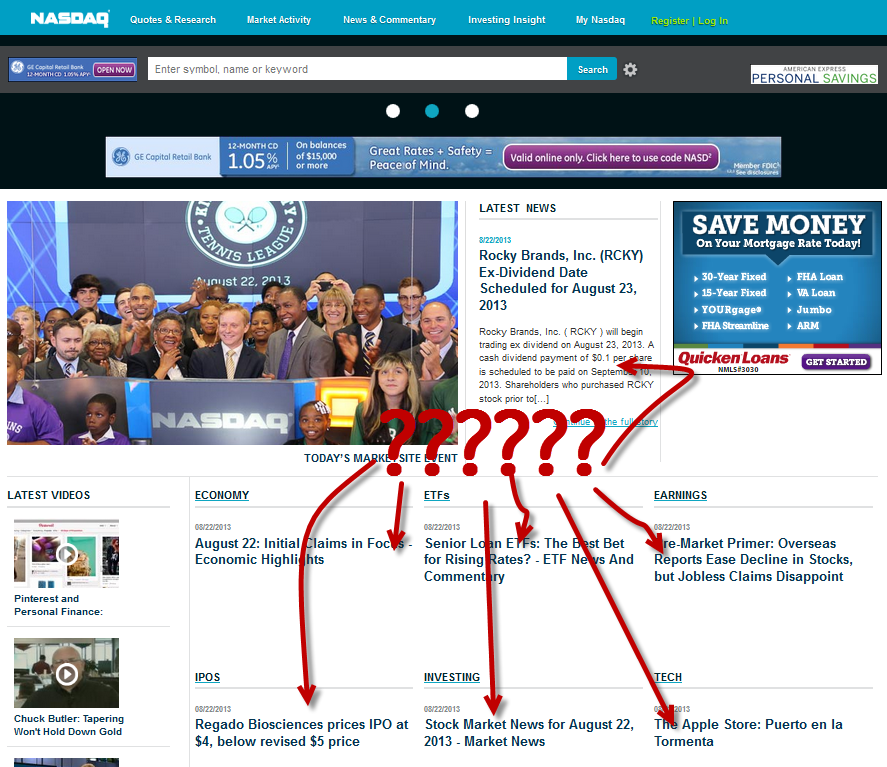Screen dimensions: 887x767
Task: Open The Apple Store Puerto en la Tormenta article
Action: pos(748,732)
